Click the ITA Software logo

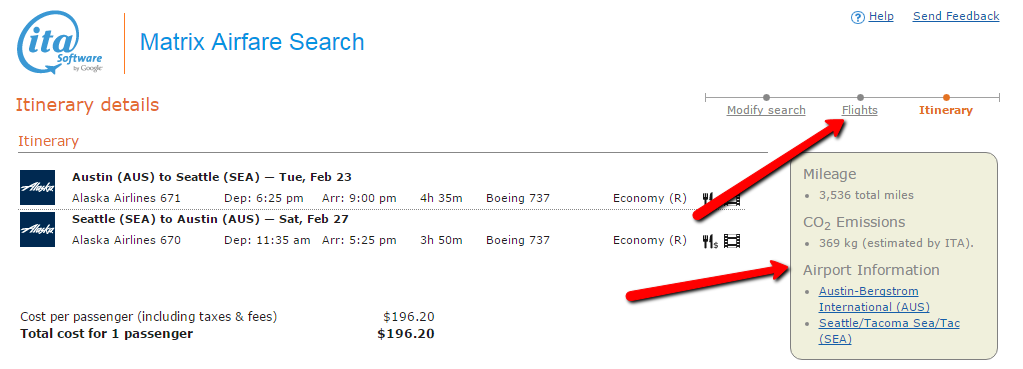tap(60, 42)
